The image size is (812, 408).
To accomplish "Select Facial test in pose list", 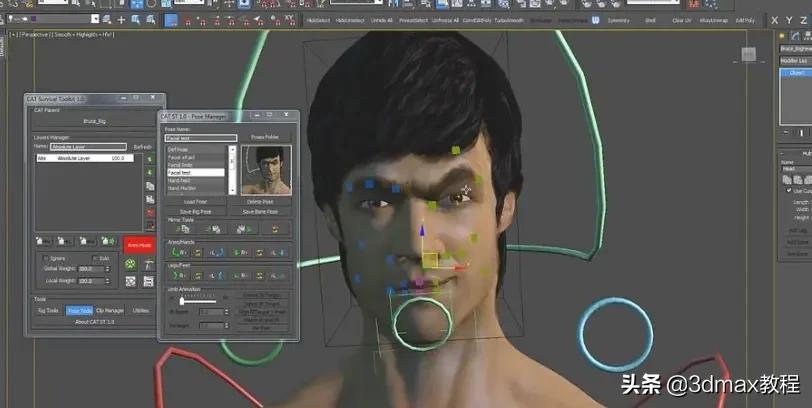I will click(x=196, y=172).
